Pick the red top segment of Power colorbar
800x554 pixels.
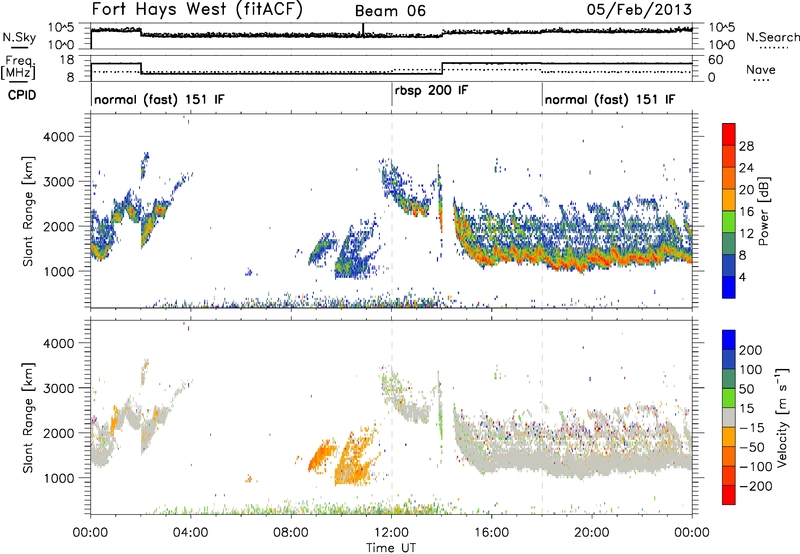(x=729, y=134)
